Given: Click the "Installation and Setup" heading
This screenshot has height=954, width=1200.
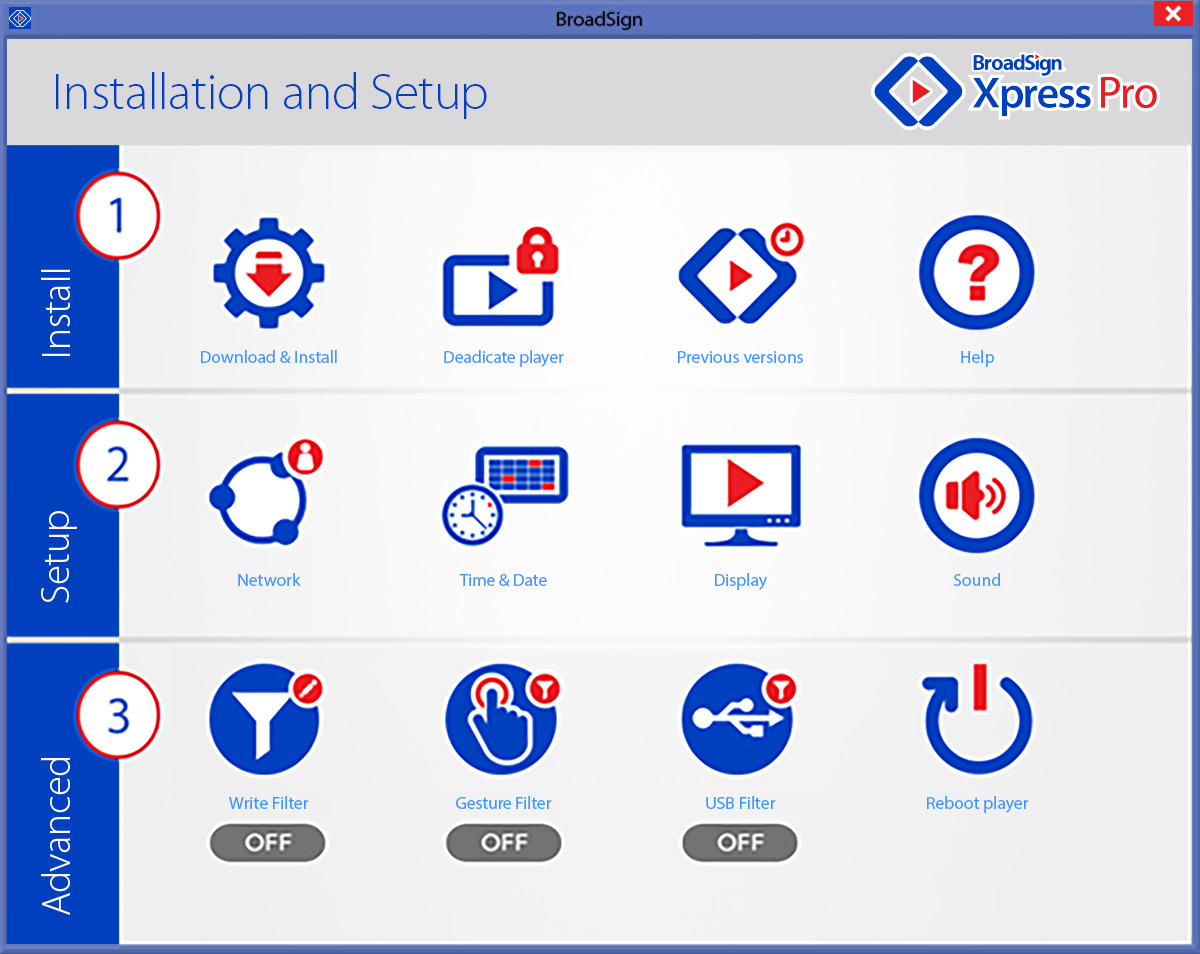Looking at the screenshot, I should (x=270, y=93).
